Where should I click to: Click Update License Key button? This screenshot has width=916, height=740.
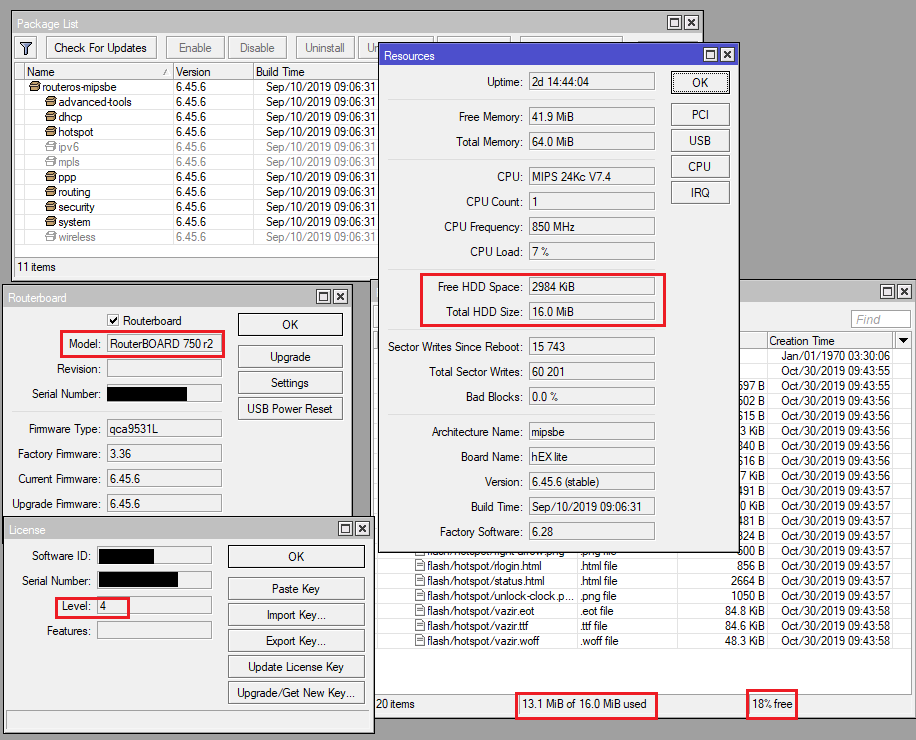tap(296, 667)
